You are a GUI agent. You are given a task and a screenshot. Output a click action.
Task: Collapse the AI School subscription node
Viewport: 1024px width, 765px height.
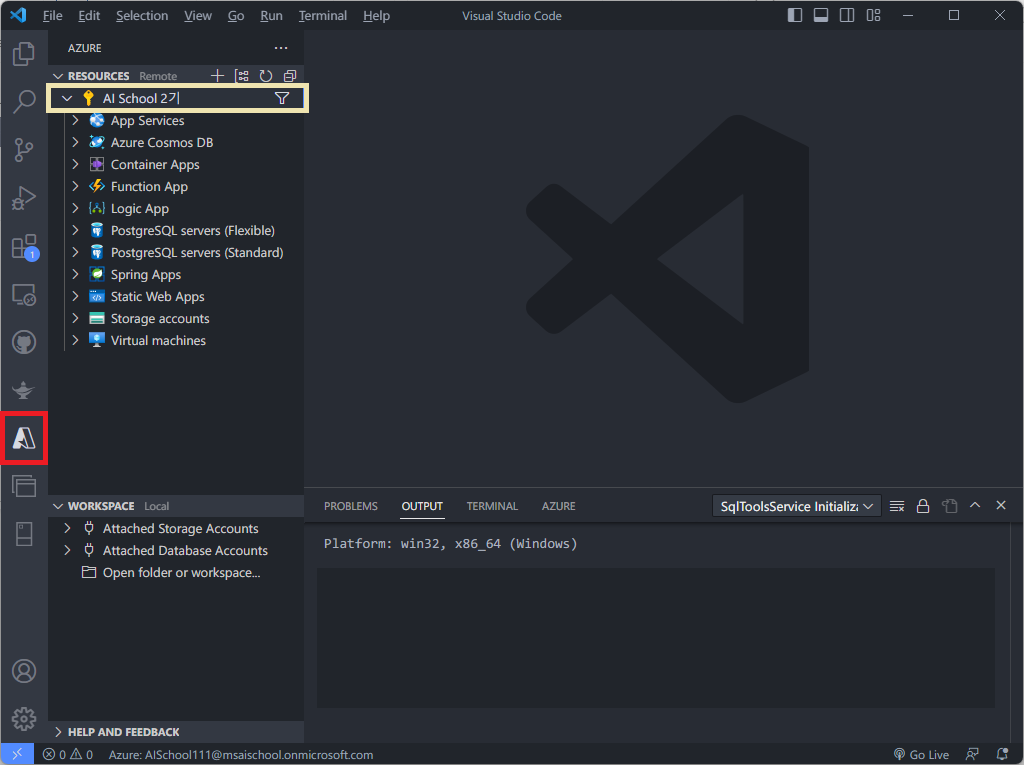[x=67, y=98]
